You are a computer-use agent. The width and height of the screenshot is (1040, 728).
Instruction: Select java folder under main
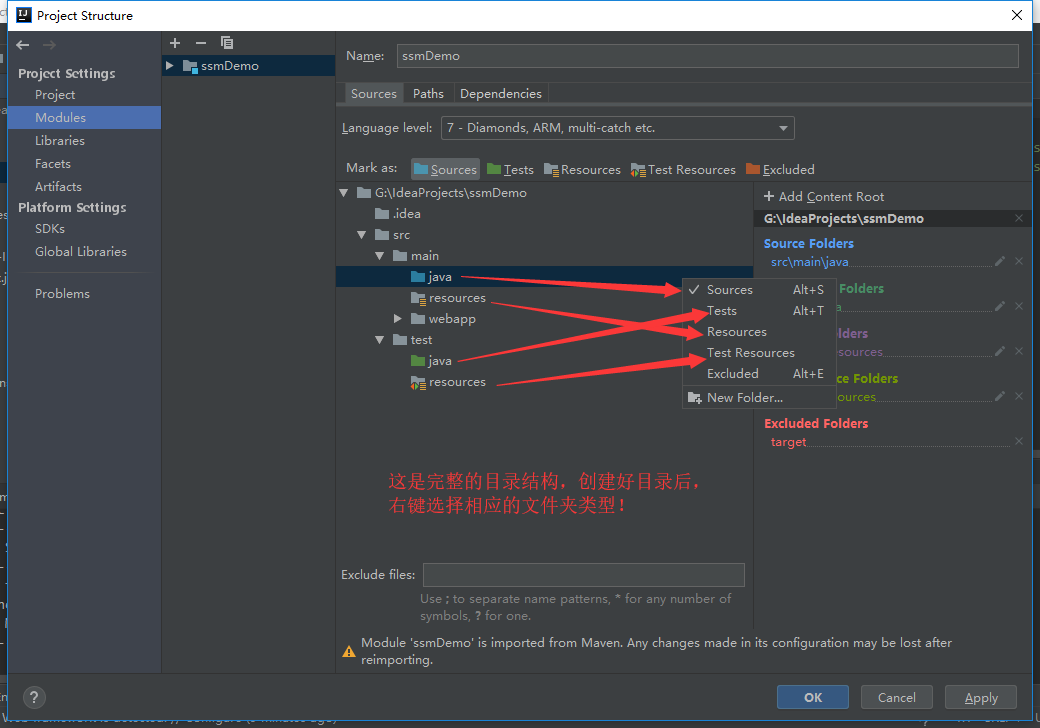pyautogui.click(x=431, y=277)
